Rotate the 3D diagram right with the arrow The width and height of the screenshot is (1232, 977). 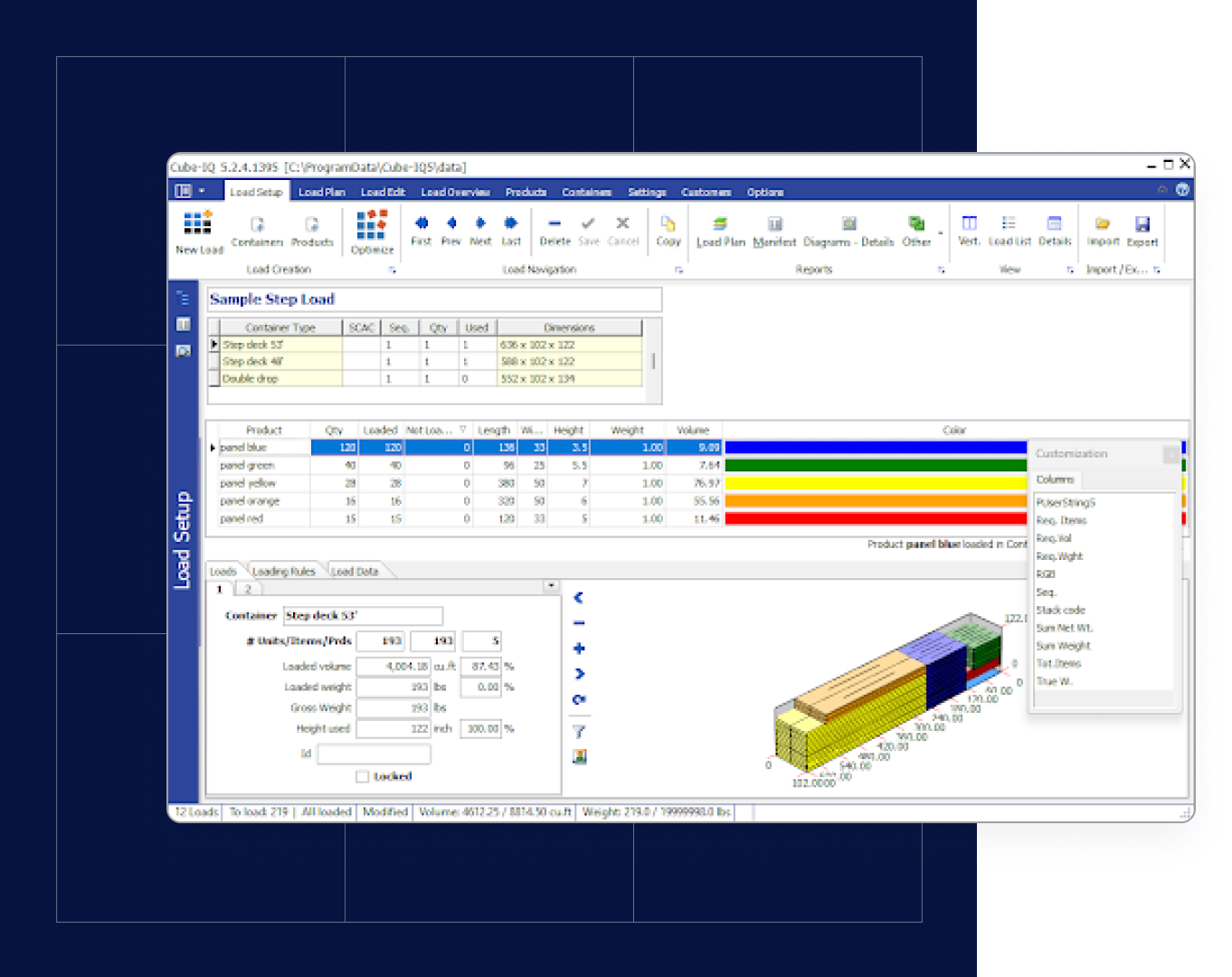[579, 674]
